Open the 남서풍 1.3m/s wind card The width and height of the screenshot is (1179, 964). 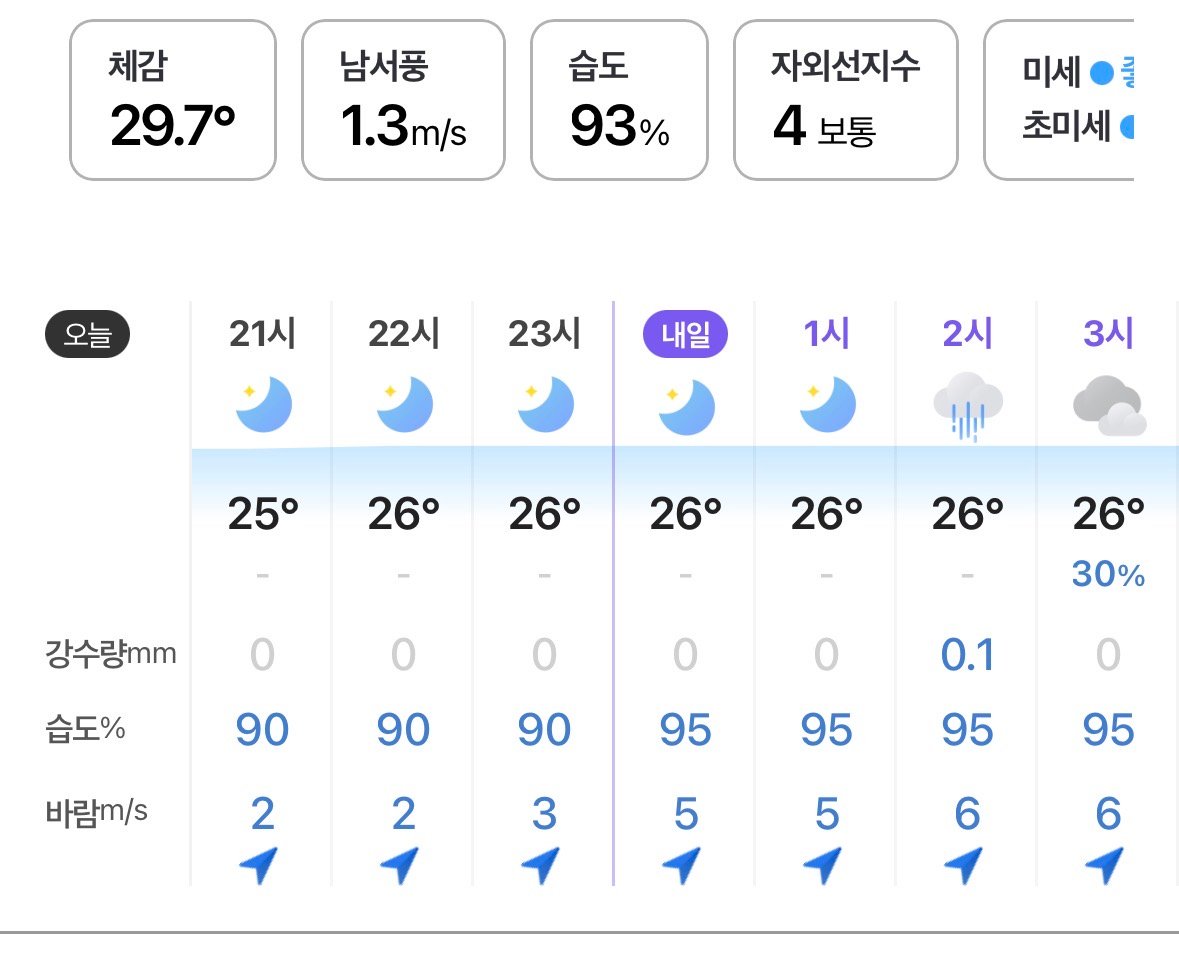pyautogui.click(x=403, y=100)
